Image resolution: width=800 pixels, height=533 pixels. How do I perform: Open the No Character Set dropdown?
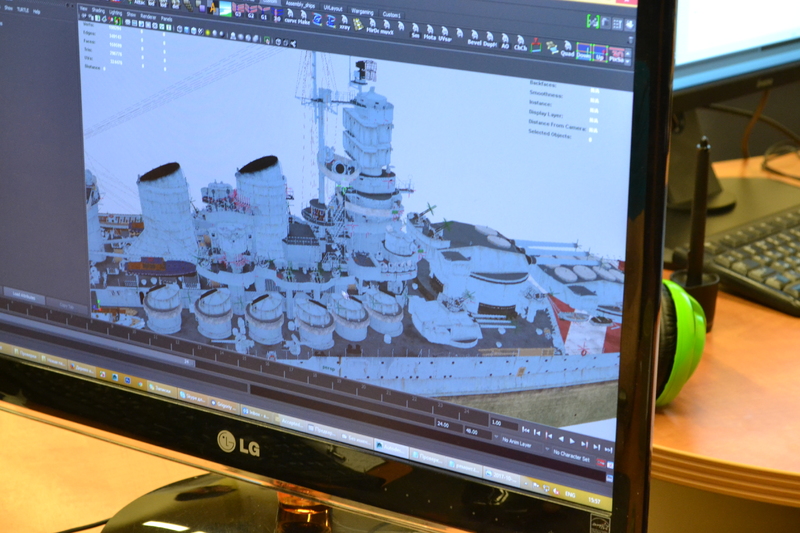tap(572, 453)
